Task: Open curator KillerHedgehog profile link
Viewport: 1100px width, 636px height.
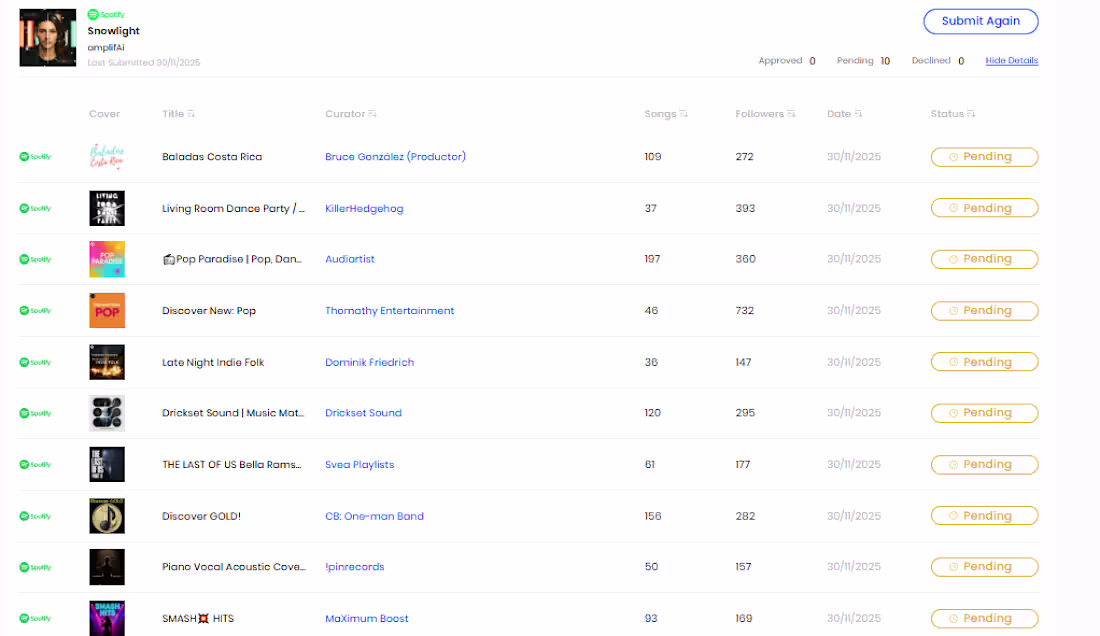Action: pos(364,208)
